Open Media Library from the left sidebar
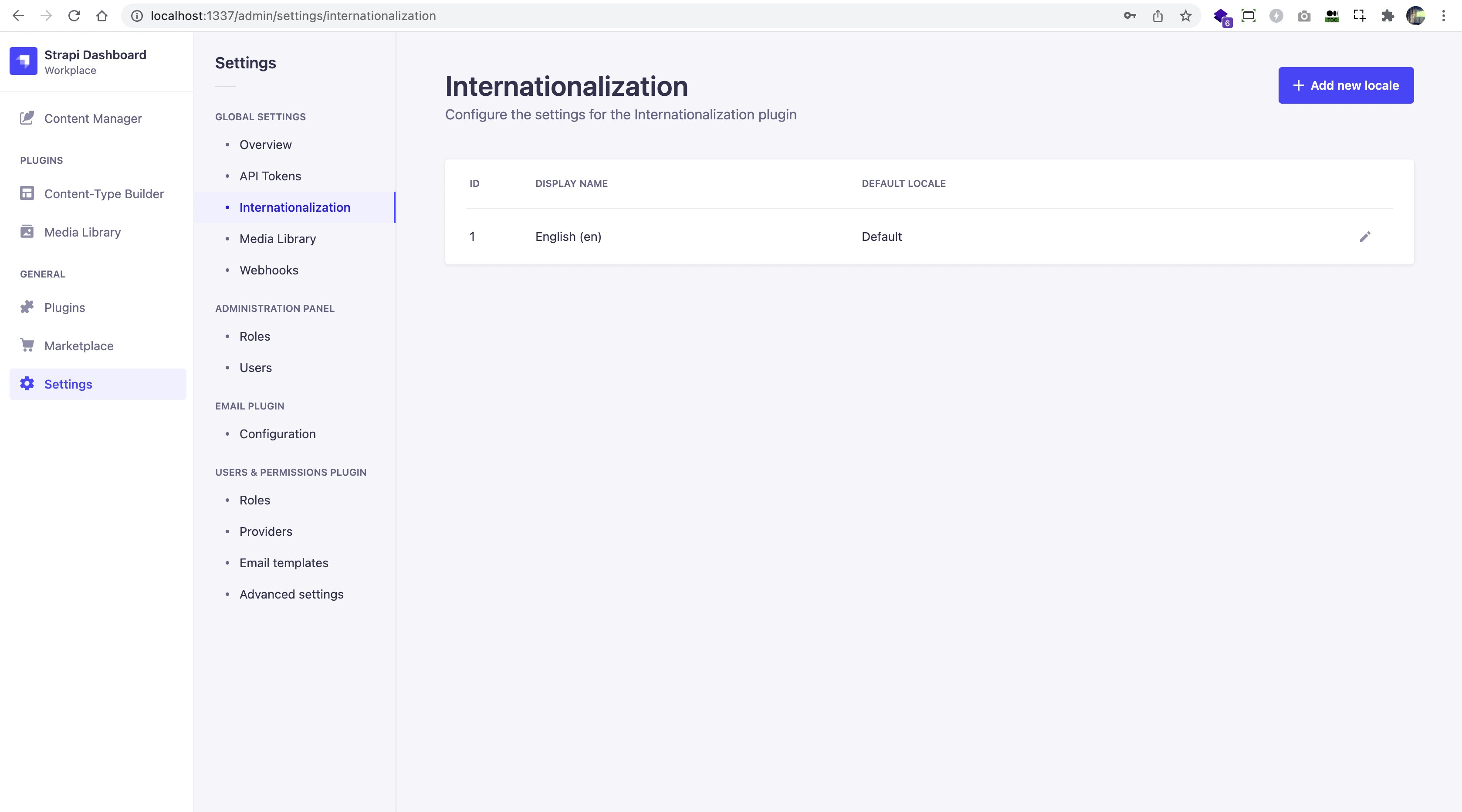Image resolution: width=1462 pixels, height=812 pixels. 83,231
